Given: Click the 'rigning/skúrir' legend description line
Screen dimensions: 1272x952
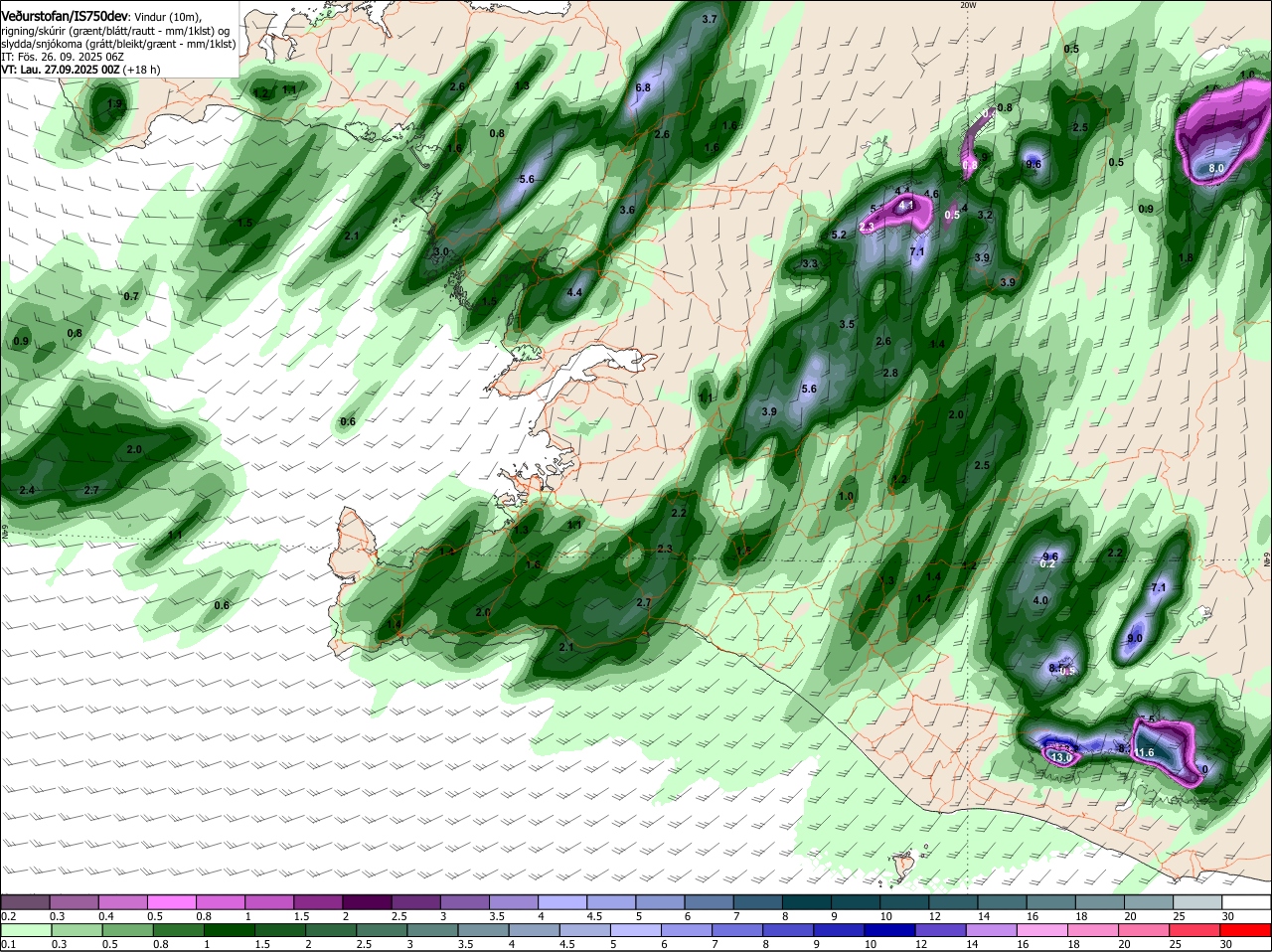Looking at the screenshot, I should [x=117, y=31].
